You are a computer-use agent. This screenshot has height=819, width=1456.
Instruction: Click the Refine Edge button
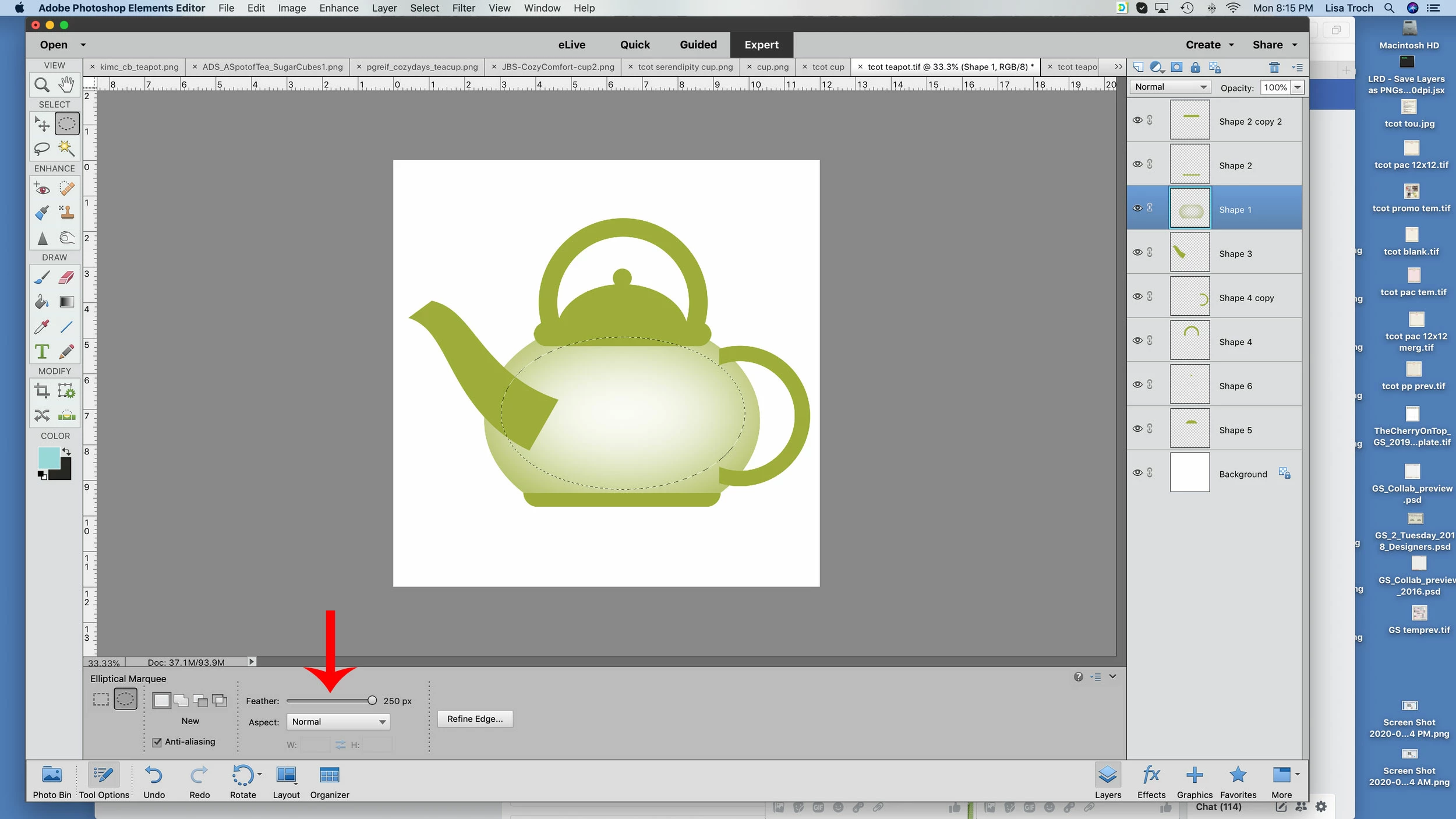click(475, 719)
